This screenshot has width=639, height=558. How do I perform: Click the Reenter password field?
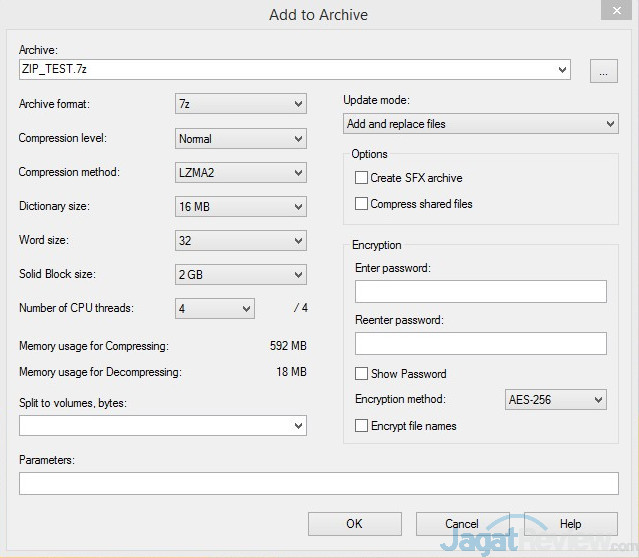click(480, 343)
